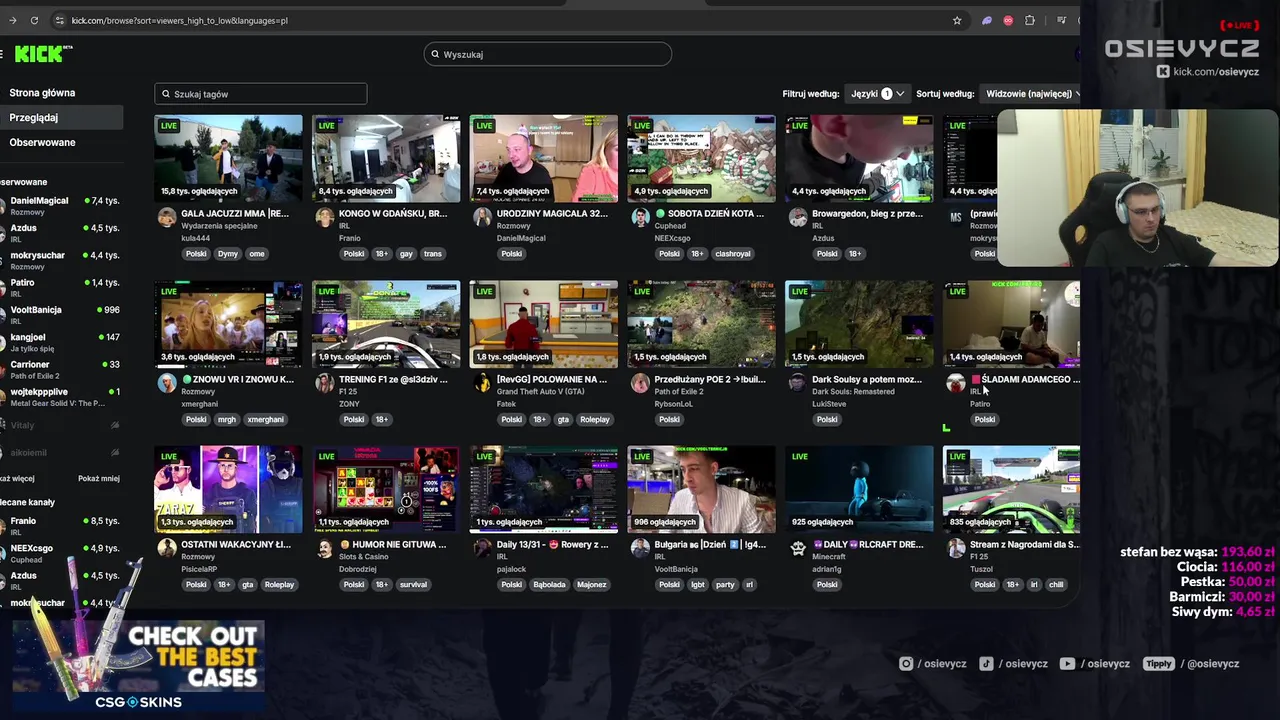Image resolution: width=1280 pixels, height=720 pixels.
Task: Open Tuszol channel avatar
Action: pos(955,548)
